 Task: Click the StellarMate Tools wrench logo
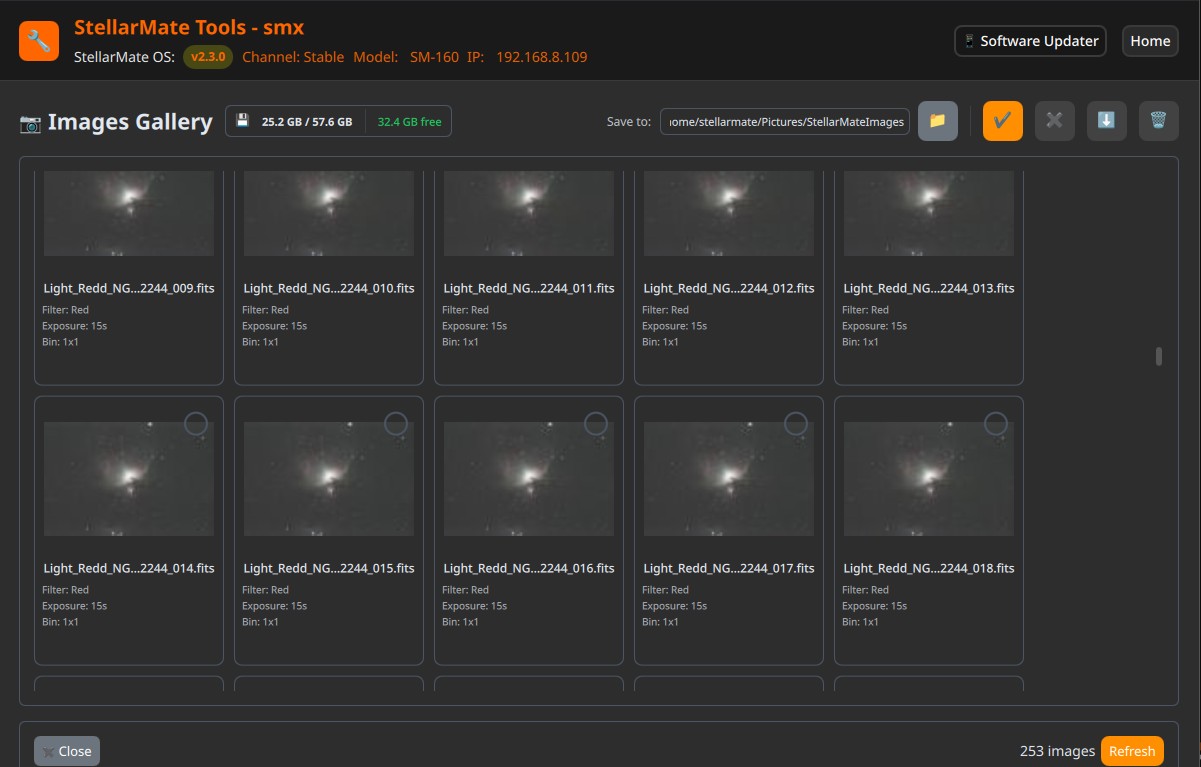[x=39, y=40]
